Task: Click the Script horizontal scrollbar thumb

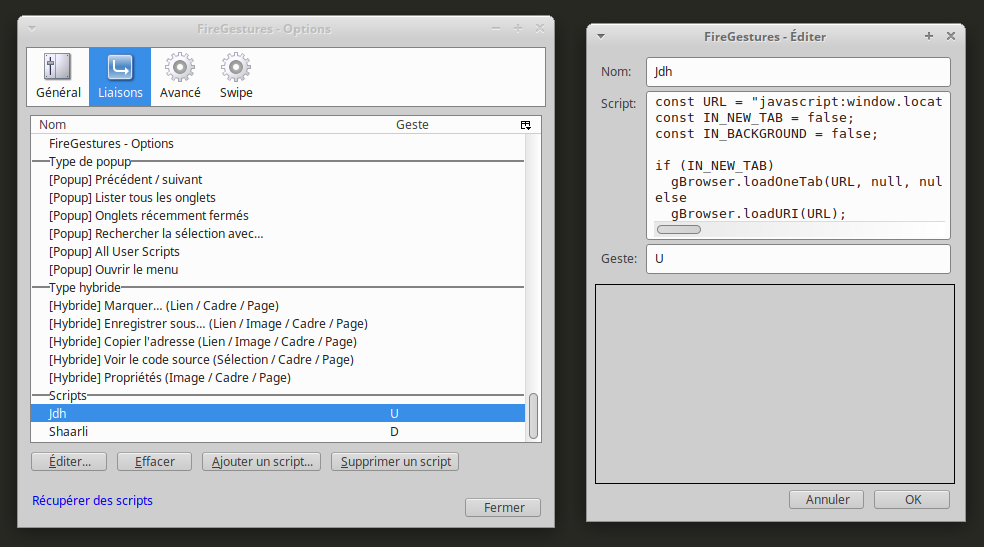Action: tap(678, 230)
